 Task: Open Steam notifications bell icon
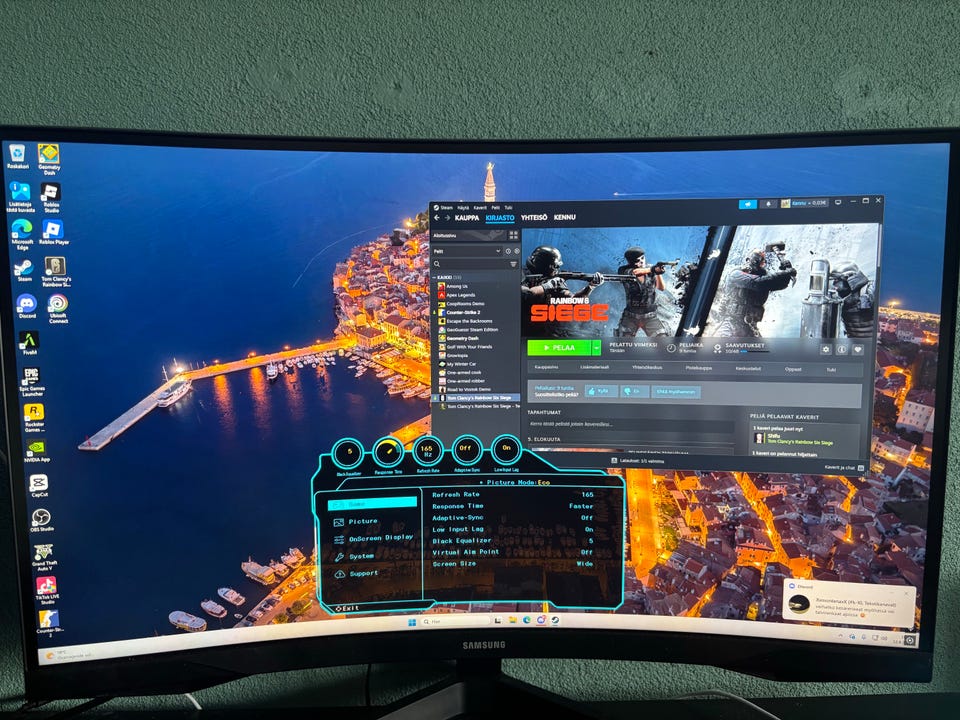[x=768, y=204]
